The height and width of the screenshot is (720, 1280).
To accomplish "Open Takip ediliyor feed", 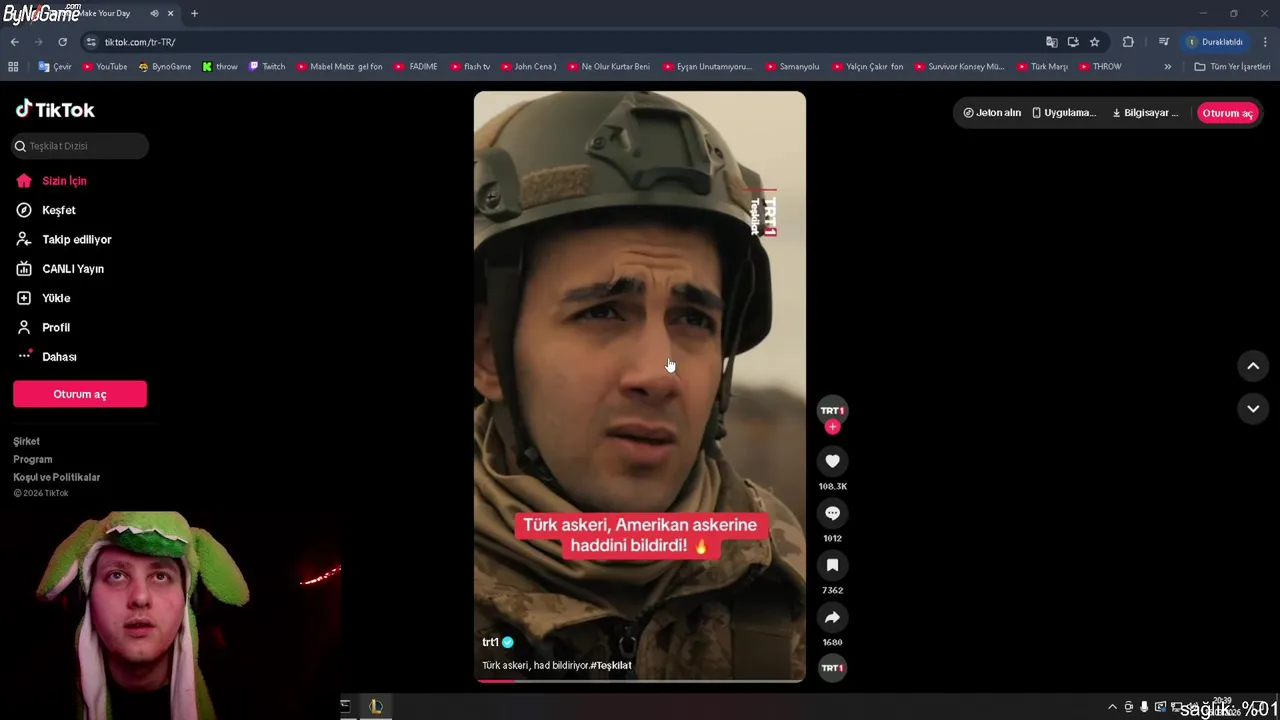I will point(63,240).
